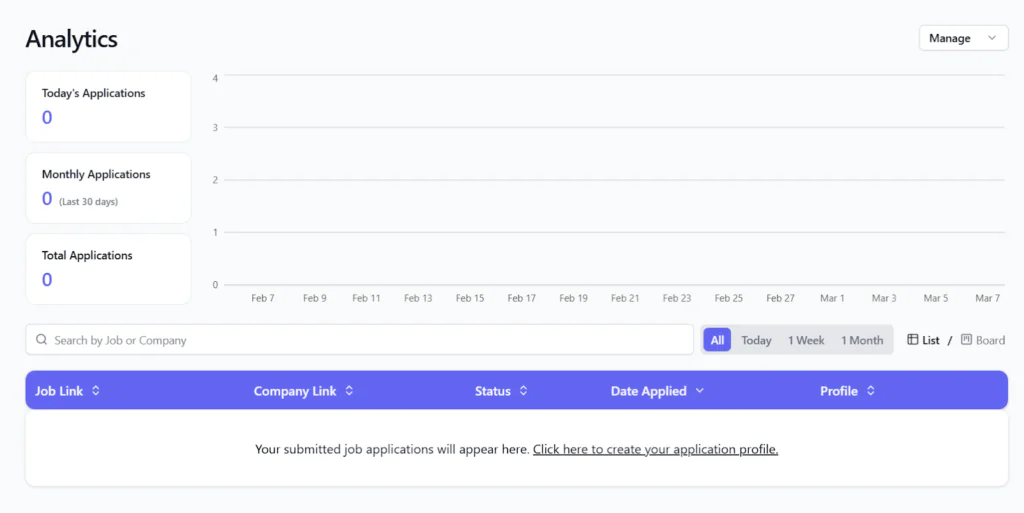The width and height of the screenshot is (1024, 513).
Task: Click the create application profile link
Action: coord(655,449)
